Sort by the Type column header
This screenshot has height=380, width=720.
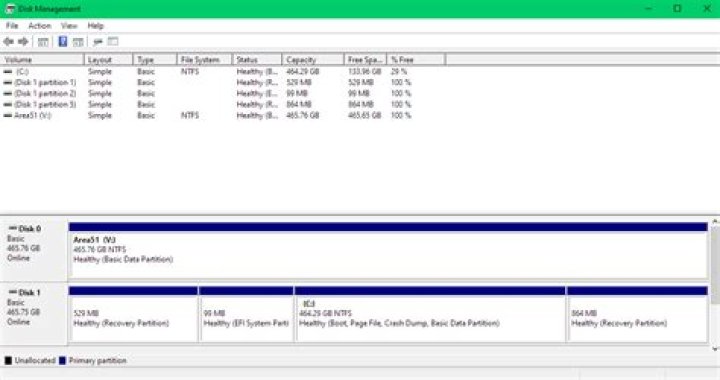(155, 60)
